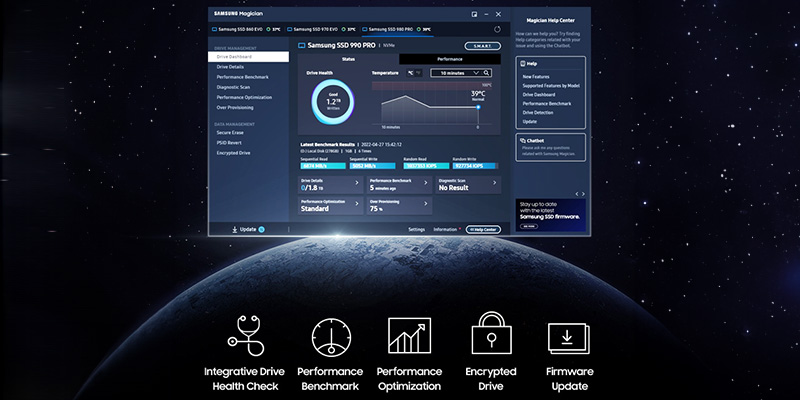Click the current temperature point on graph
Viewport: 800px width, 400px height.
click(x=478, y=107)
